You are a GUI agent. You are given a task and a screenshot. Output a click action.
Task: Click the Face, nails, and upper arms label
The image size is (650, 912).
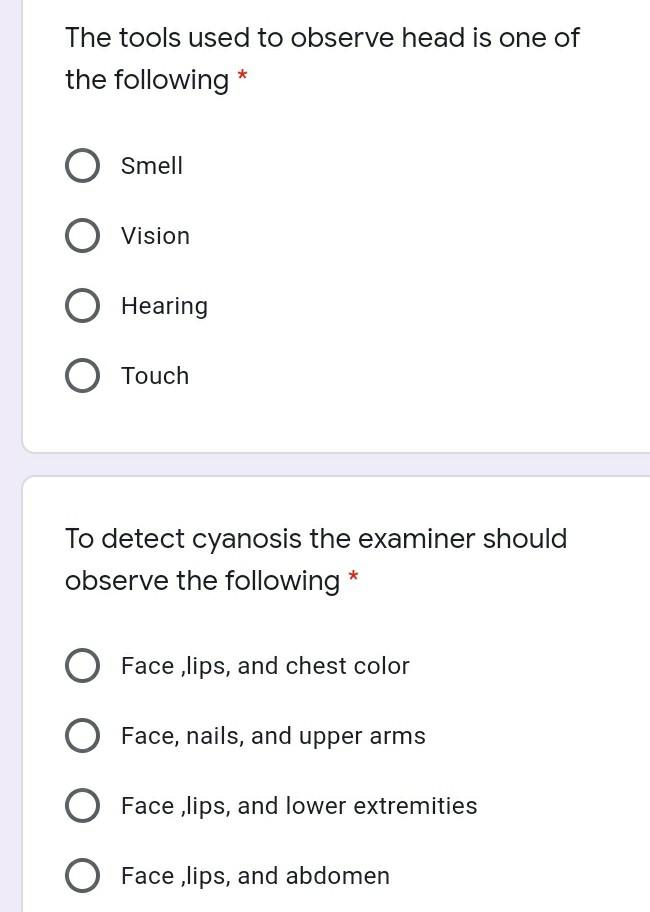tap(273, 735)
